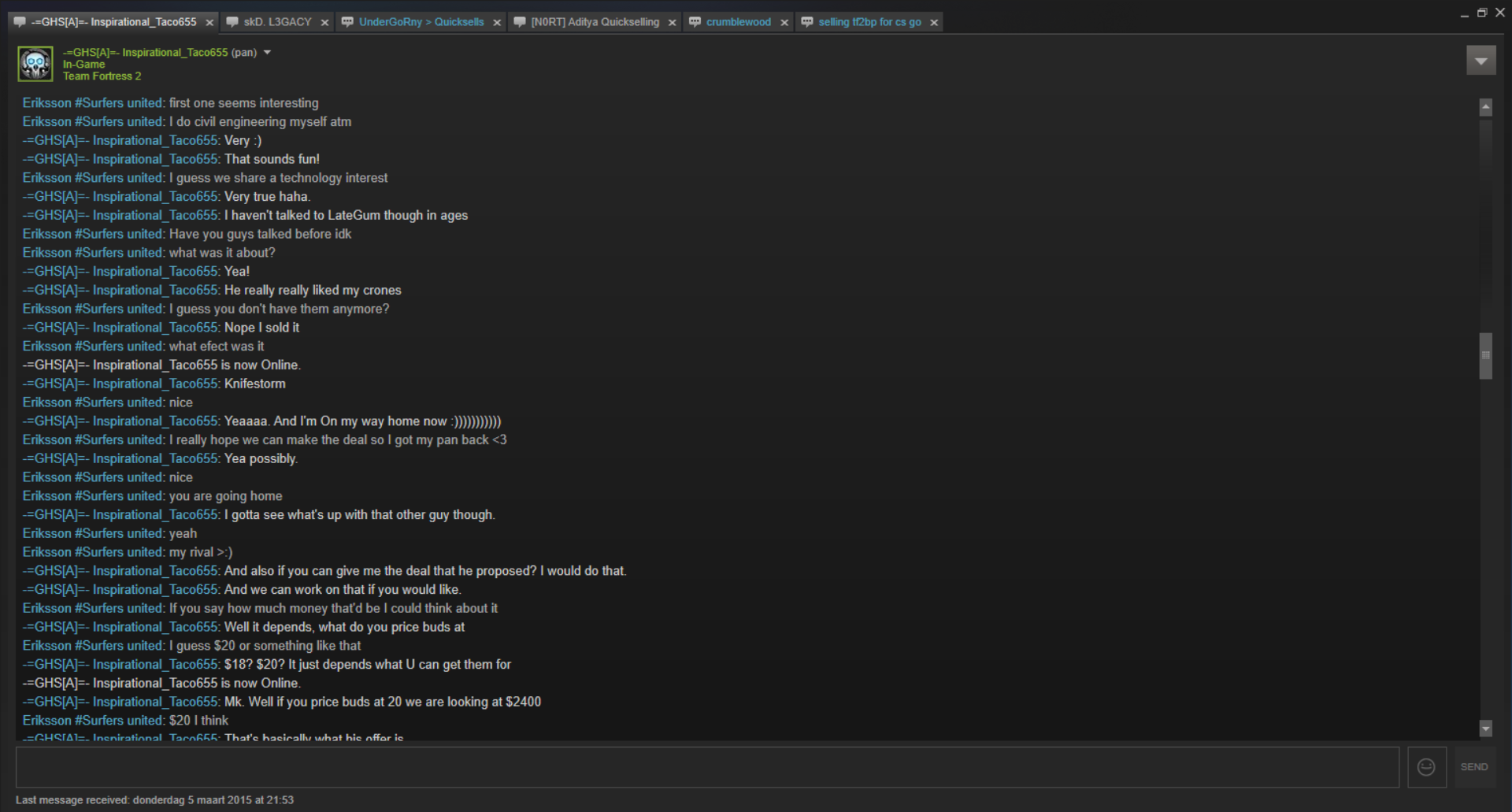Open the chat options dropdown button
The image size is (1512, 812).
coord(1480,61)
